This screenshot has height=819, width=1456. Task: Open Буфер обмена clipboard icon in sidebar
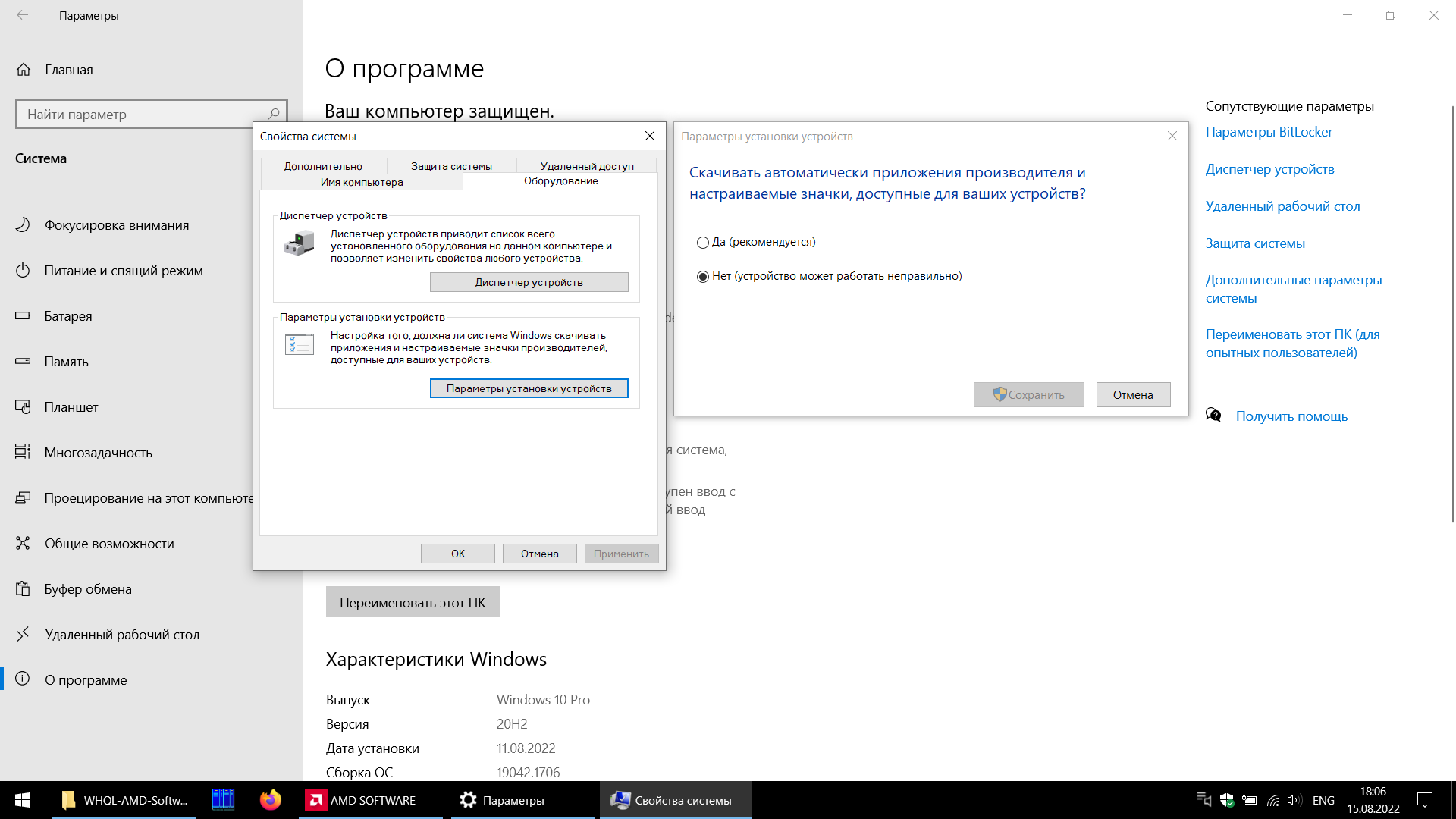point(23,589)
